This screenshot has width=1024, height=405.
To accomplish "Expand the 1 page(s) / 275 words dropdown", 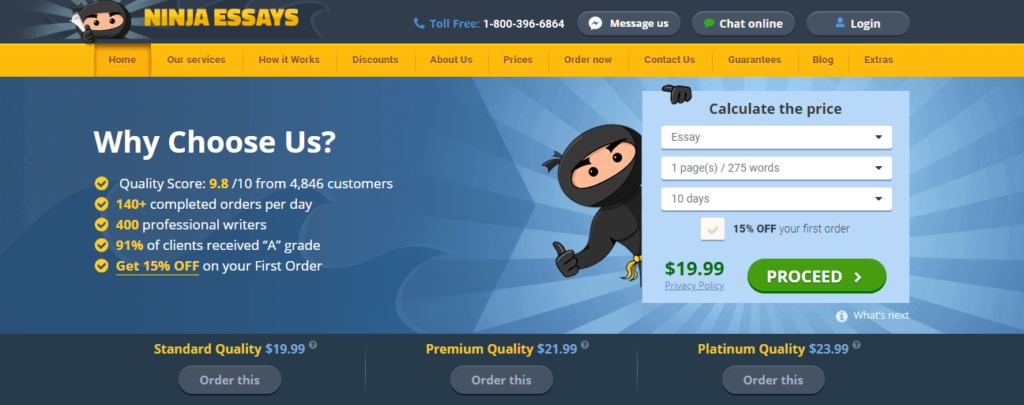I will [x=776, y=168].
